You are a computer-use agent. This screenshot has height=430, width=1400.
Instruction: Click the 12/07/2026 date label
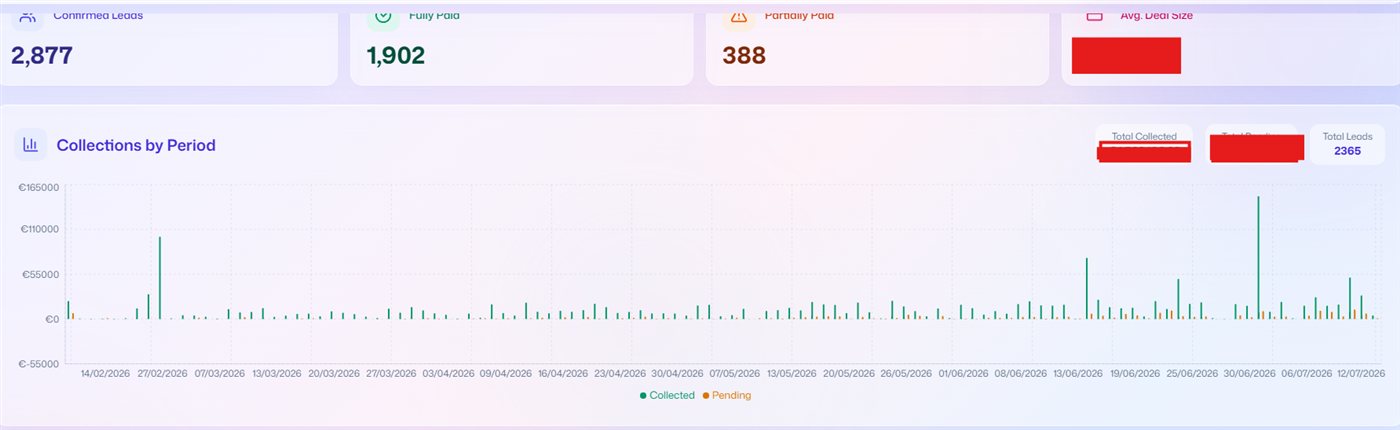pos(1362,373)
